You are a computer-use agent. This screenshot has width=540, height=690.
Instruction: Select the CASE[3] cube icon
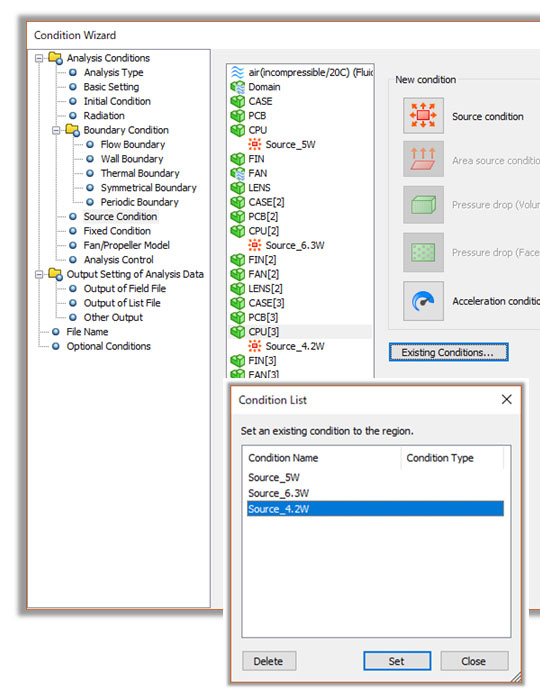click(238, 303)
